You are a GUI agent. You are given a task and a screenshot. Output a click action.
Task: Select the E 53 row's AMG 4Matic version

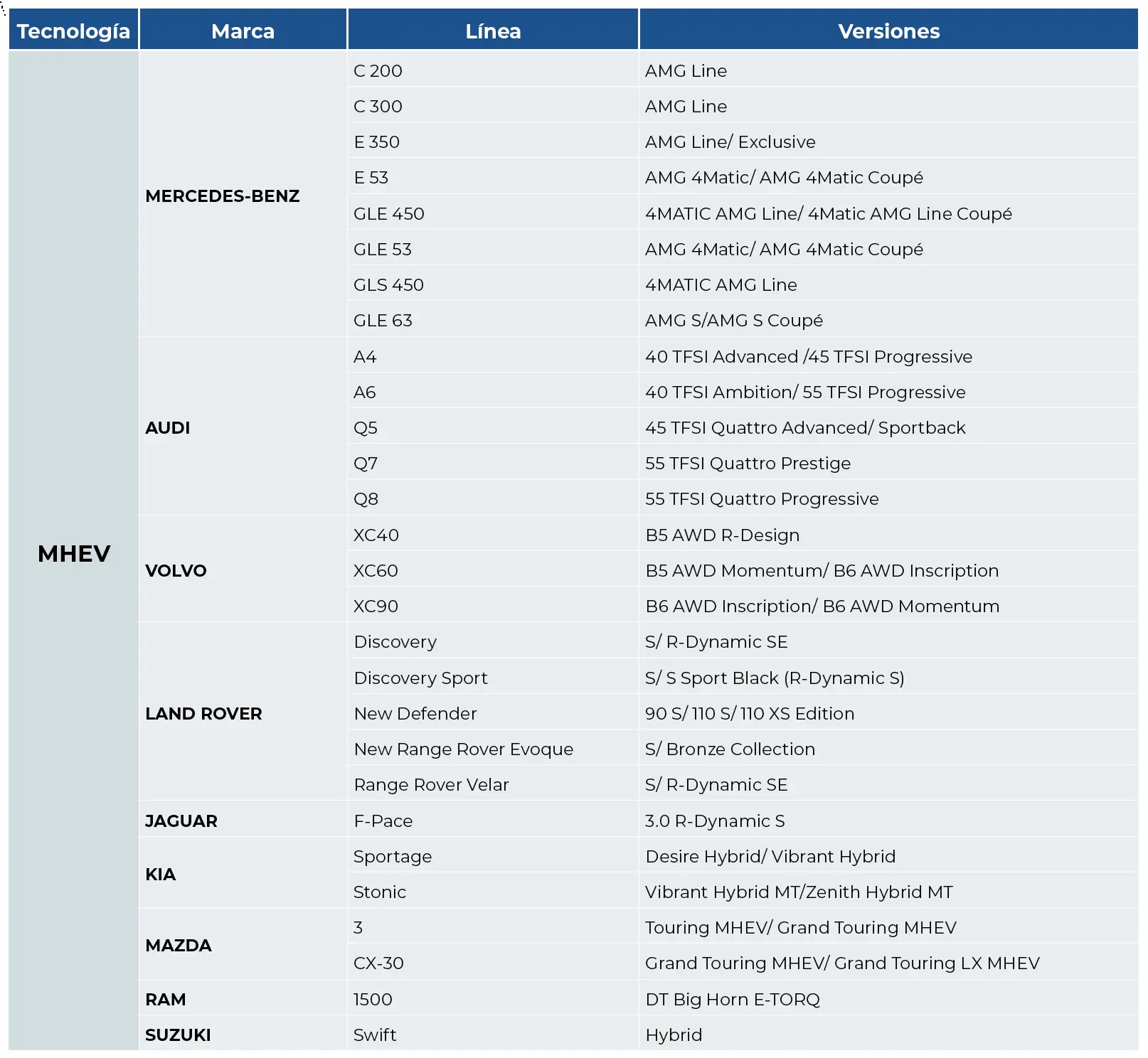[x=888, y=177]
